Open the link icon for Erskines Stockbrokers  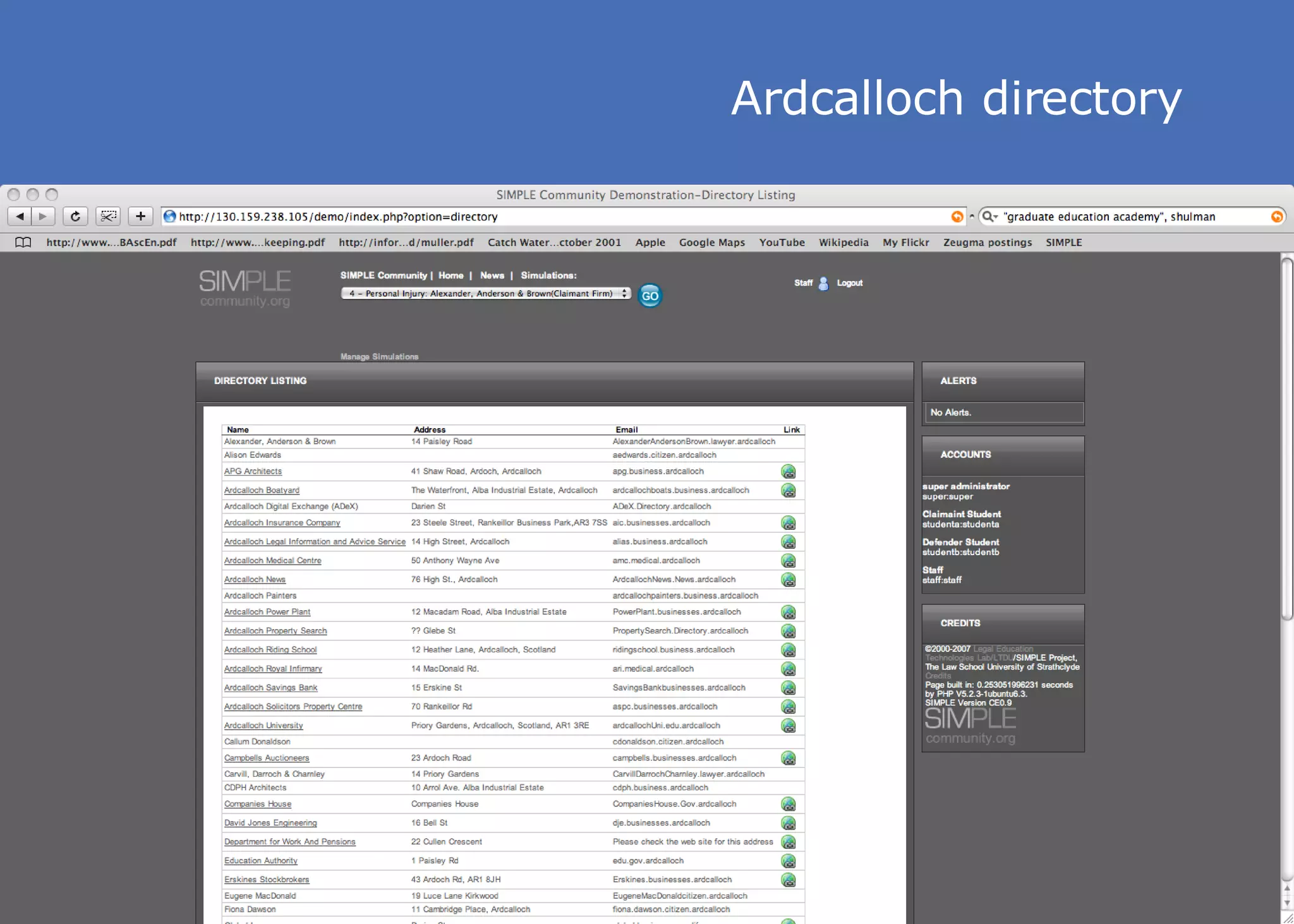click(x=788, y=880)
